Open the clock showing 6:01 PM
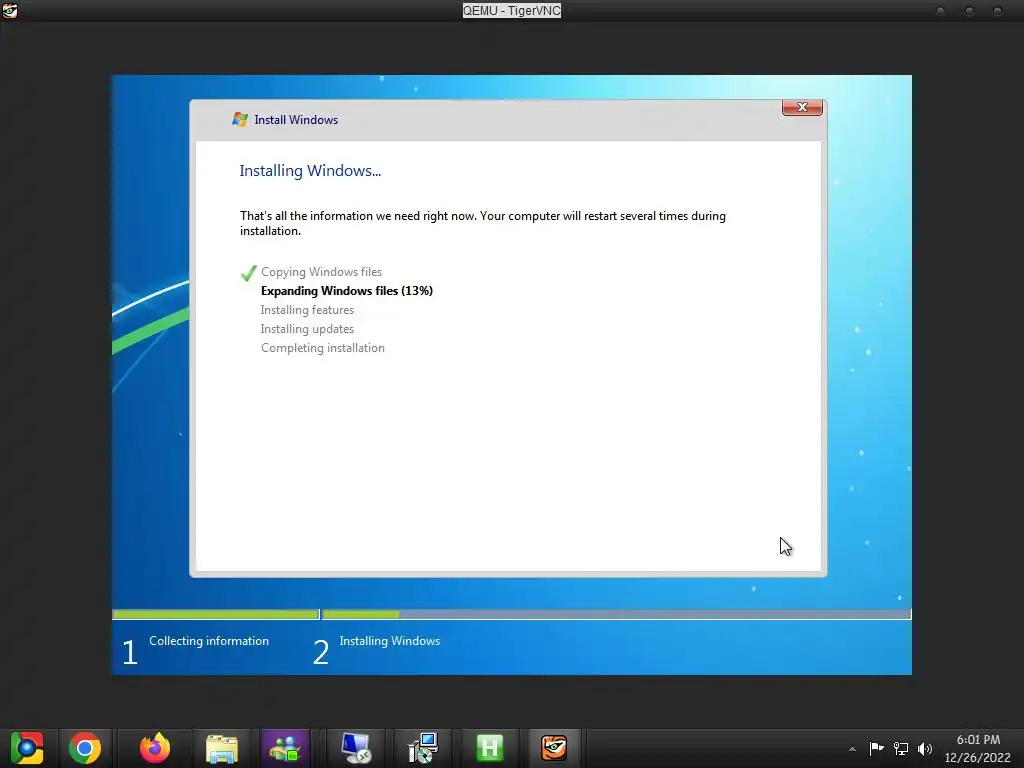 point(978,740)
